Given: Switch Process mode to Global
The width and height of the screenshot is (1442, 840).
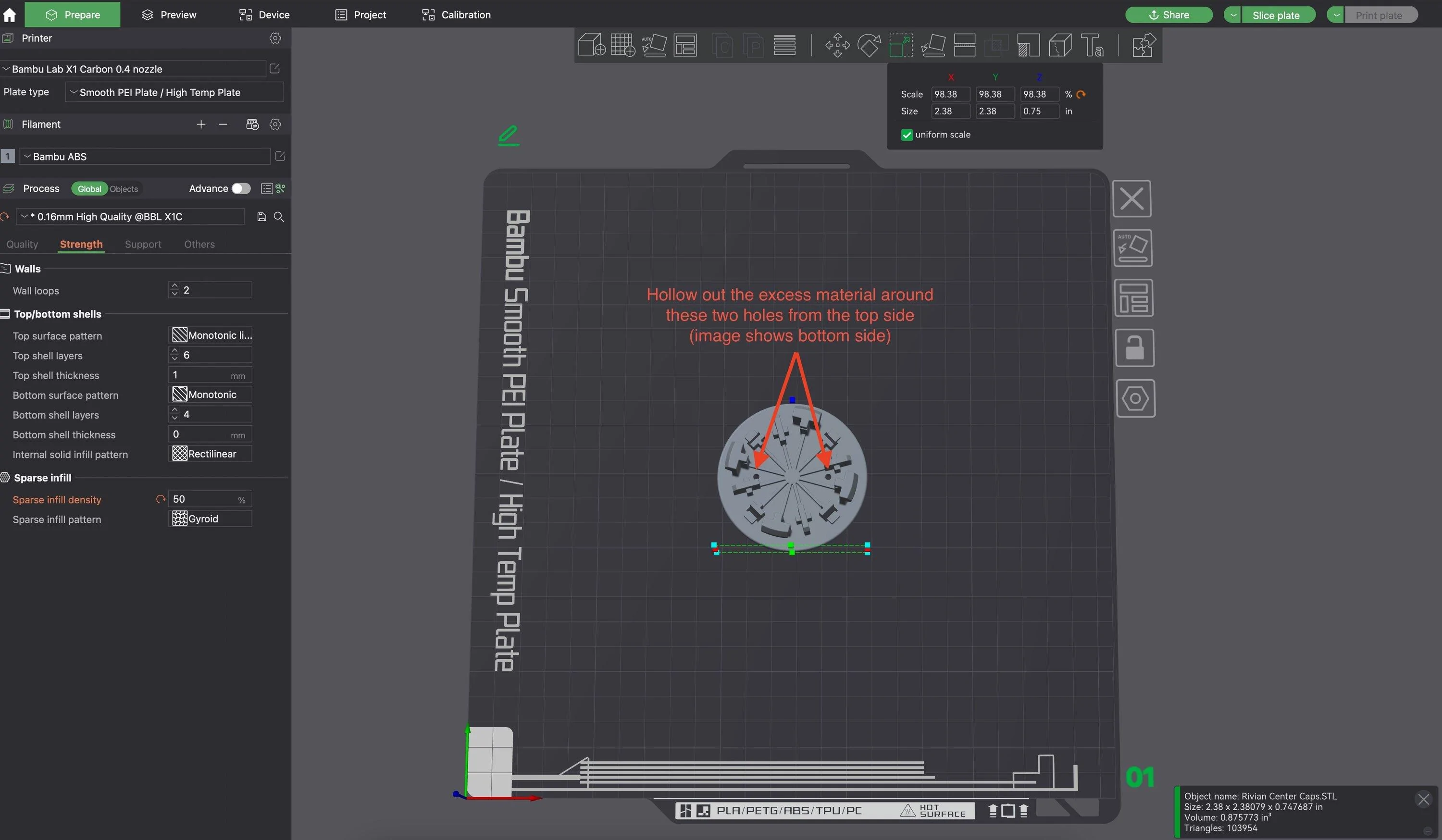Looking at the screenshot, I should pos(89,189).
